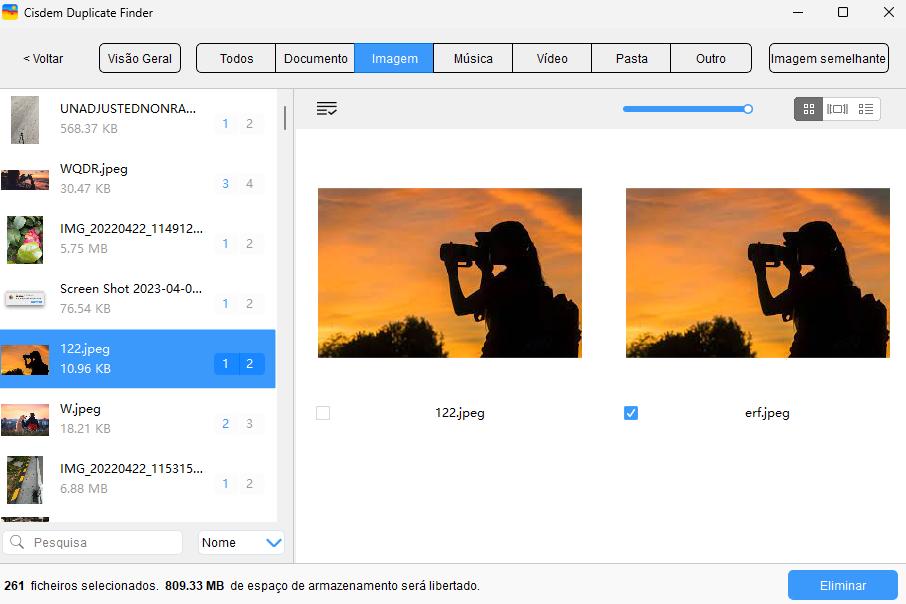906x604 pixels.
Task: Adjust the thumbnail size slider handle
Action: [748, 109]
